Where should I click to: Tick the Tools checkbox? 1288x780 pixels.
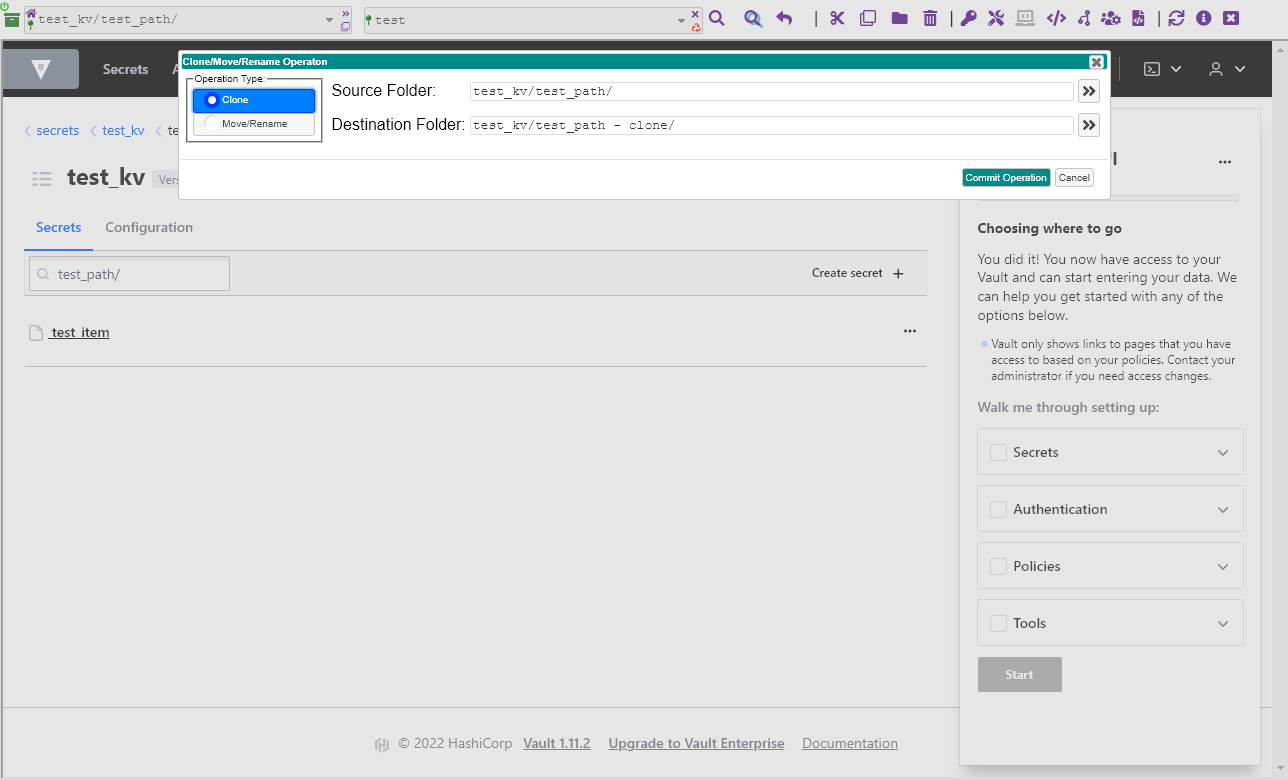tap(998, 623)
